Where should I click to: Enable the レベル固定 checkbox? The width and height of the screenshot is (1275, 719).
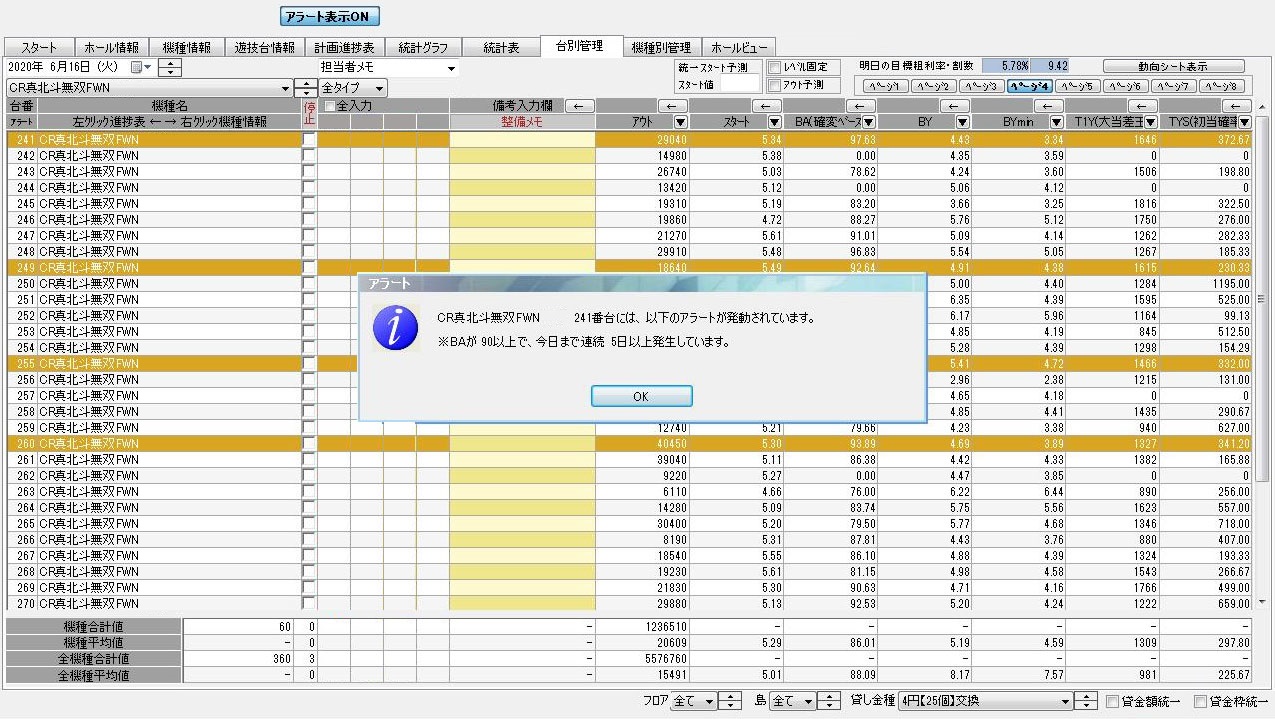pos(775,67)
